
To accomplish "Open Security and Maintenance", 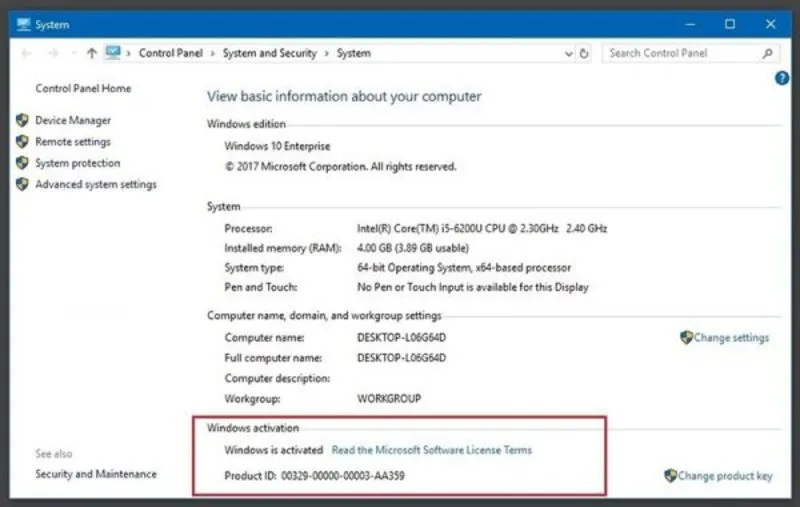I will coord(96,474).
